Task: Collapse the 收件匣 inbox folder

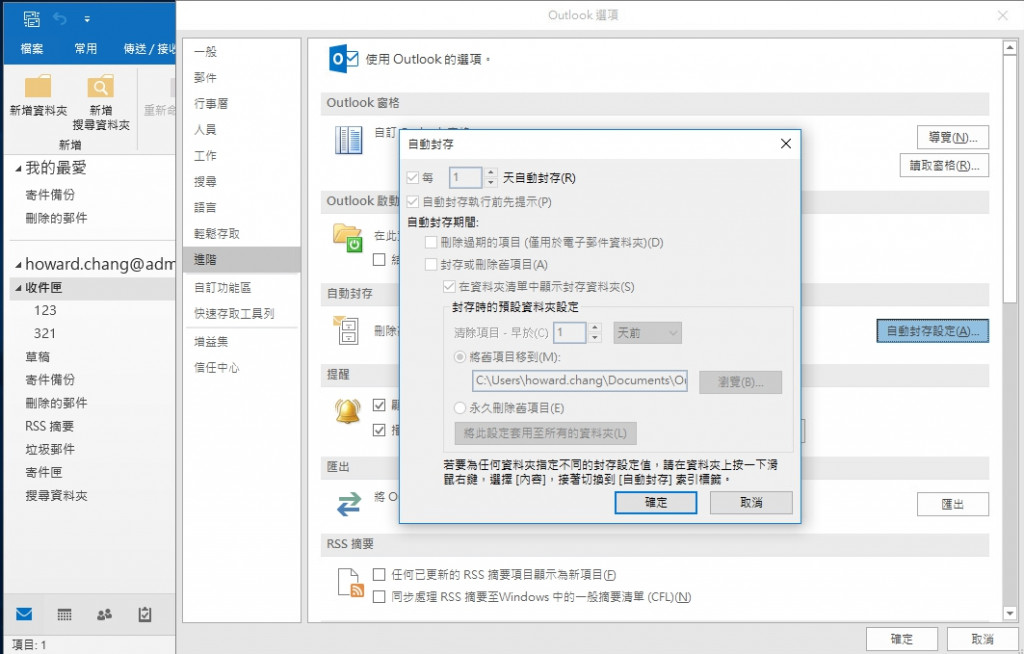Action: point(18,287)
